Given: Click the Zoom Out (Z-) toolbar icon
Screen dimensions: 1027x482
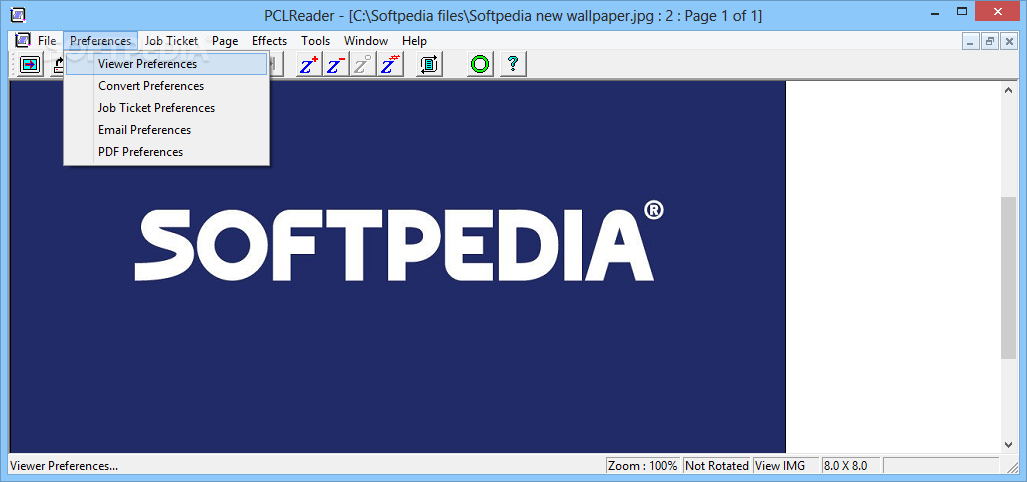Looking at the screenshot, I should coord(336,64).
